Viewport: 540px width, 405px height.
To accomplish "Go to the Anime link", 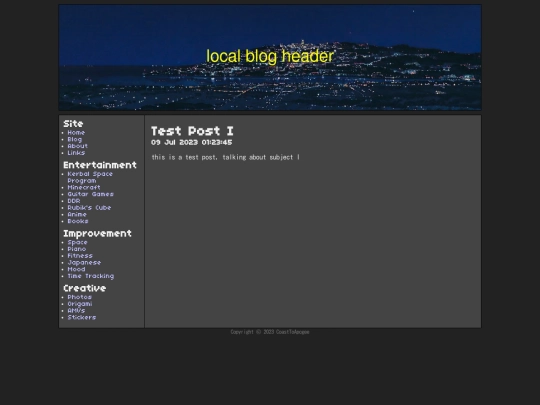I will pyautogui.click(x=77, y=214).
